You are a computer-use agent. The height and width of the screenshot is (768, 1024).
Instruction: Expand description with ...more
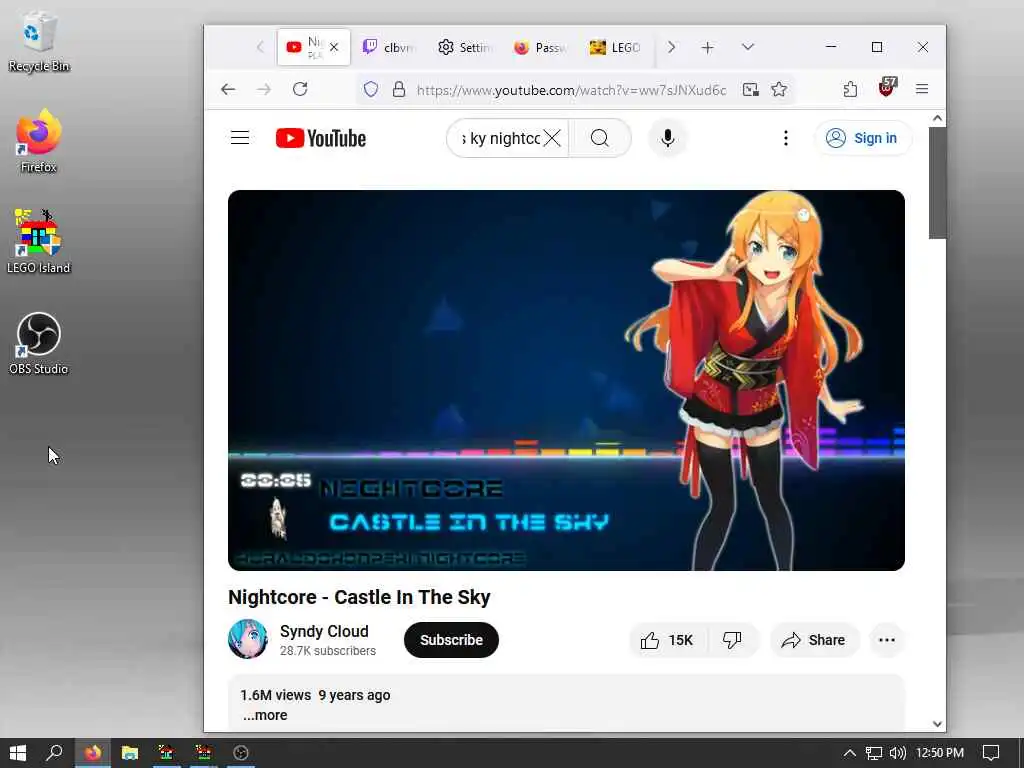[264, 715]
